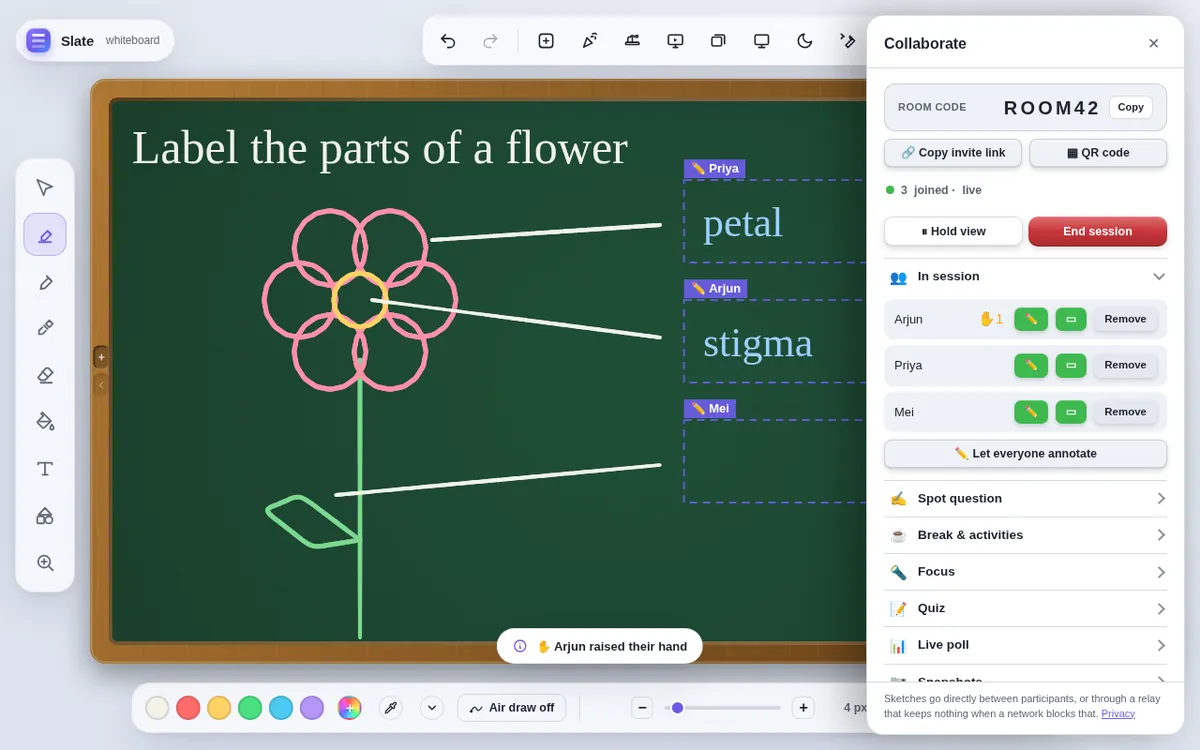The width and height of the screenshot is (1200, 750).
Task: Click the stamp icon in top toolbar
Action: click(x=632, y=41)
